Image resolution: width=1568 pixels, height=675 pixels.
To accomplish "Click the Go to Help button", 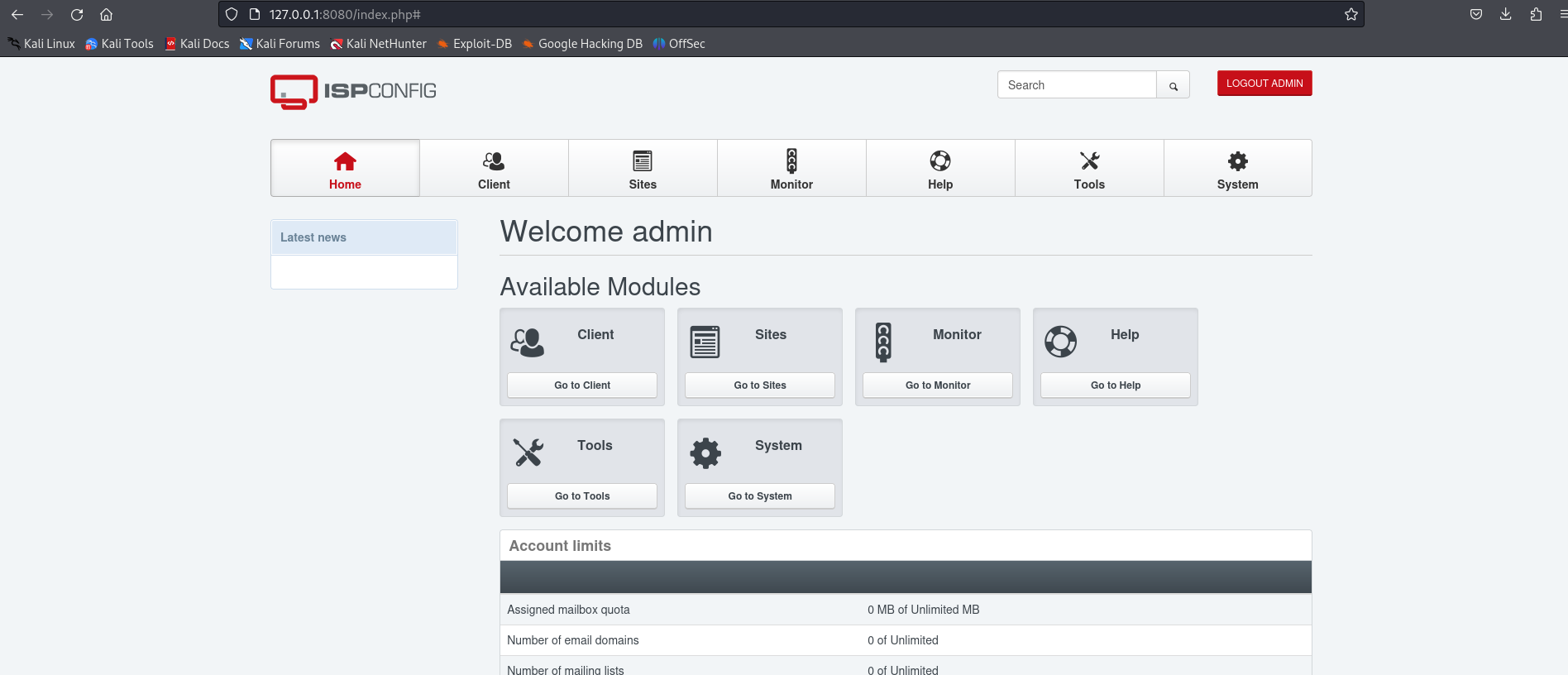I will pyautogui.click(x=1115, y=385).
